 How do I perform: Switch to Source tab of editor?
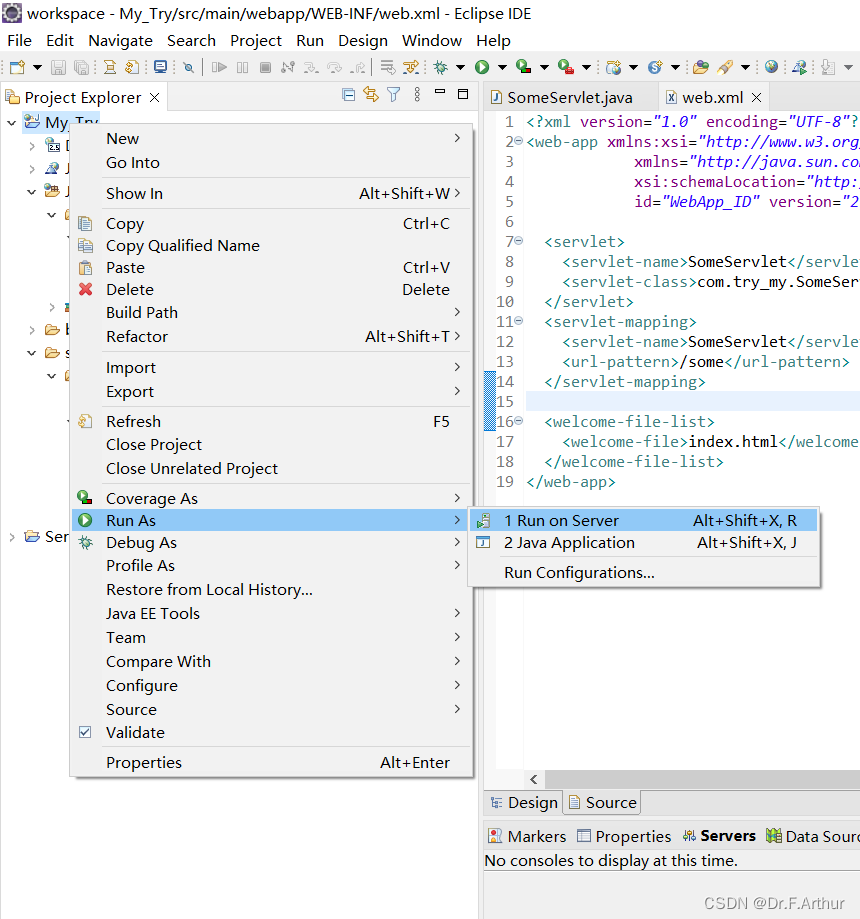602,802
